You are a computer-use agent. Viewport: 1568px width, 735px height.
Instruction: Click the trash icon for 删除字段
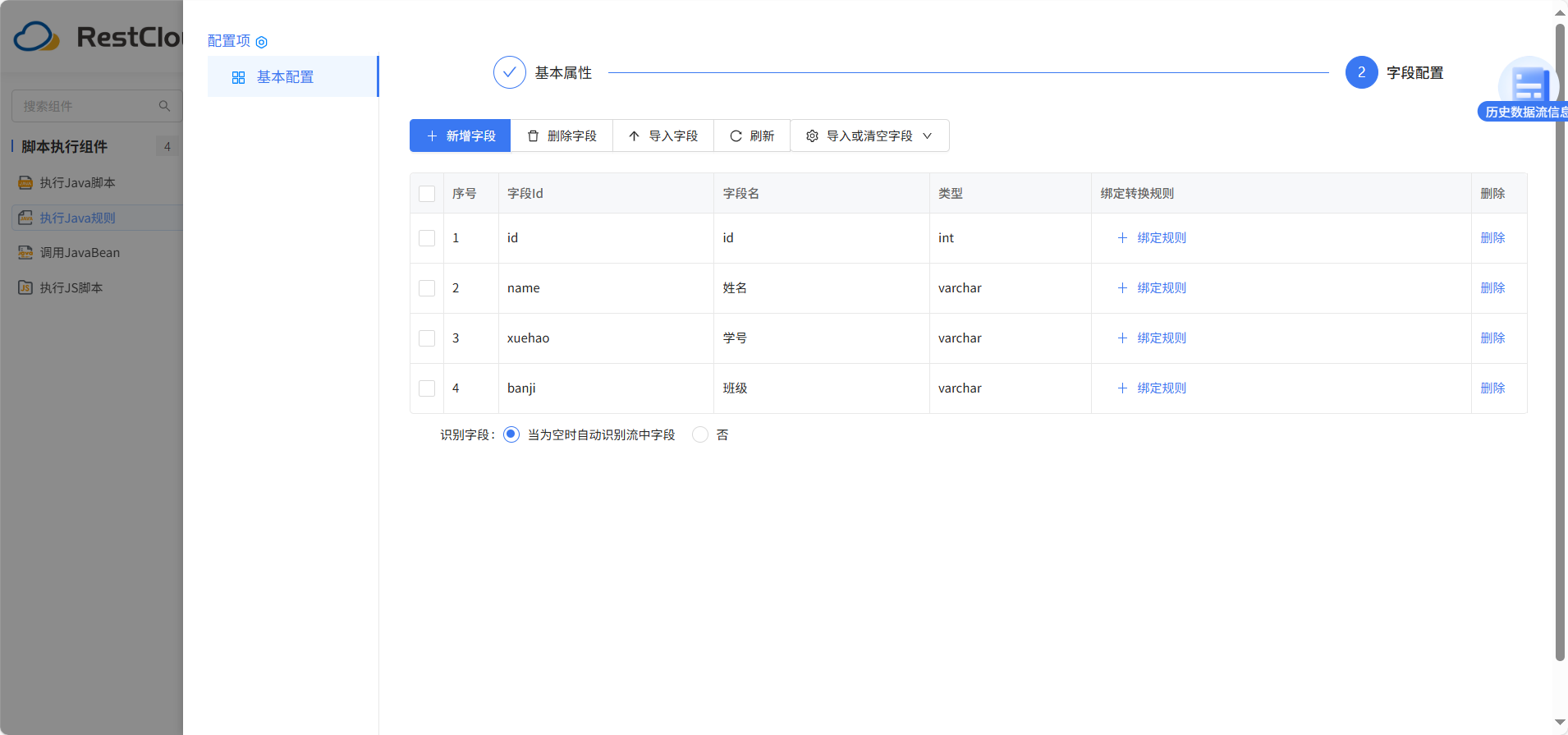pyautogui.click(x=533, y=136)
